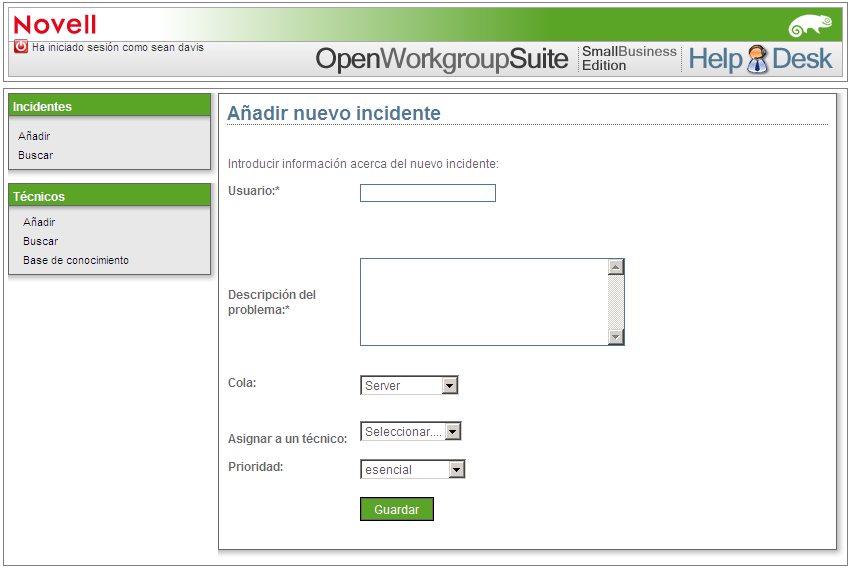Viewport: 853px width, 573px height.
Task: Click the description scrollbar down arrow
Action: click(615, 337)
